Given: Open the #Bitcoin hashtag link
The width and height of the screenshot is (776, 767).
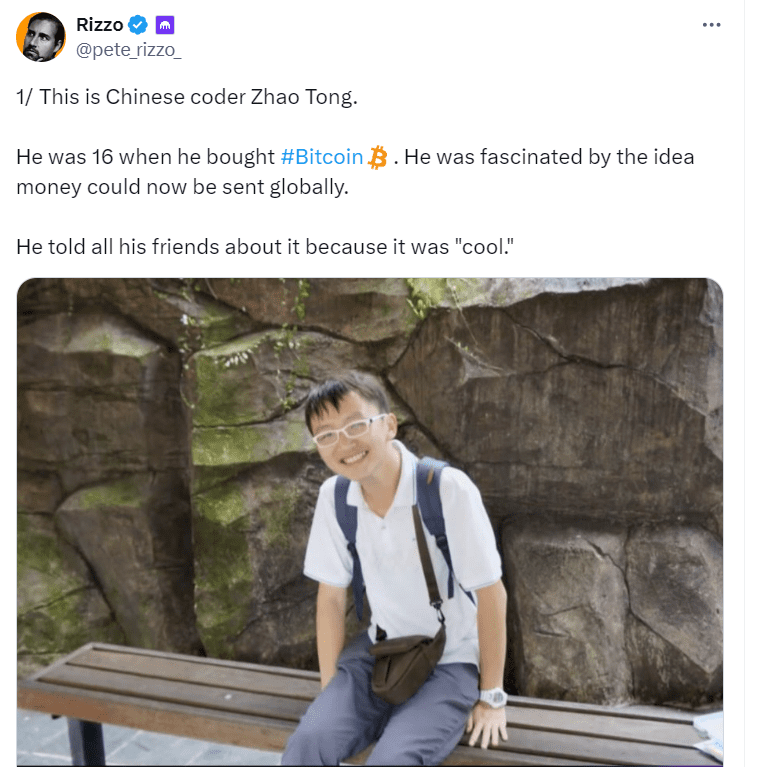Looking at the screenshot, I should (x=322, y=157).
